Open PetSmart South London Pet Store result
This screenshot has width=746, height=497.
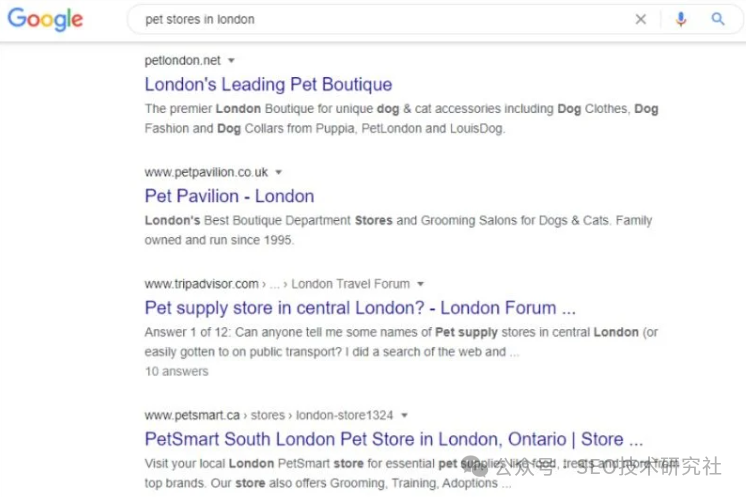[x=393, y=439]
